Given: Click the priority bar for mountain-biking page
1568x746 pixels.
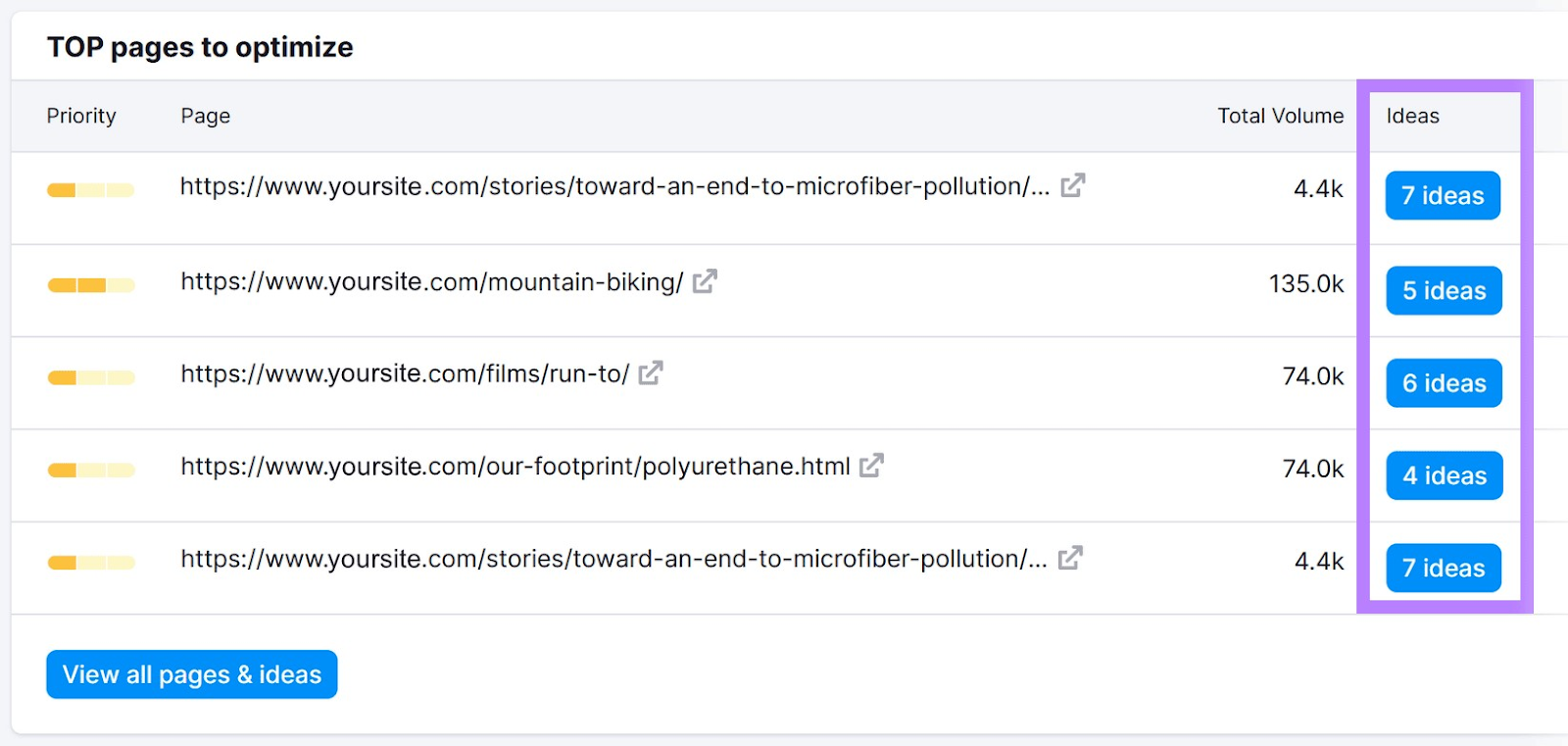Looking at the screenshot, I should (x=91, y=285).
